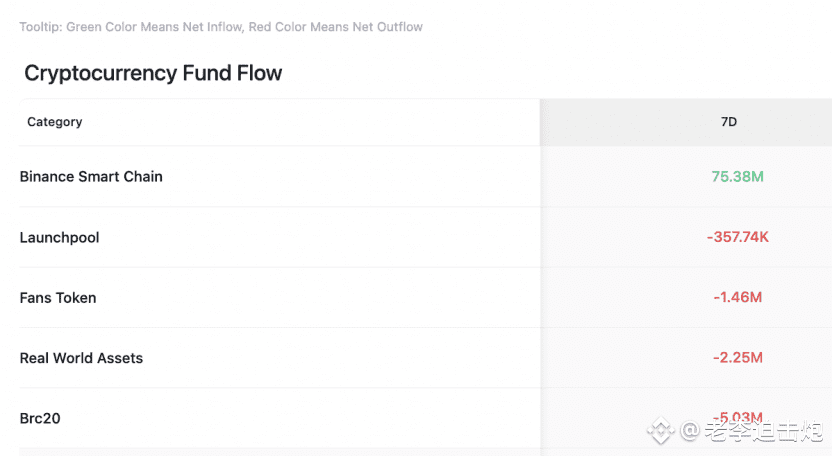Click the 75.38M inflow value
The image size is (832, 456).
point(738,177)
